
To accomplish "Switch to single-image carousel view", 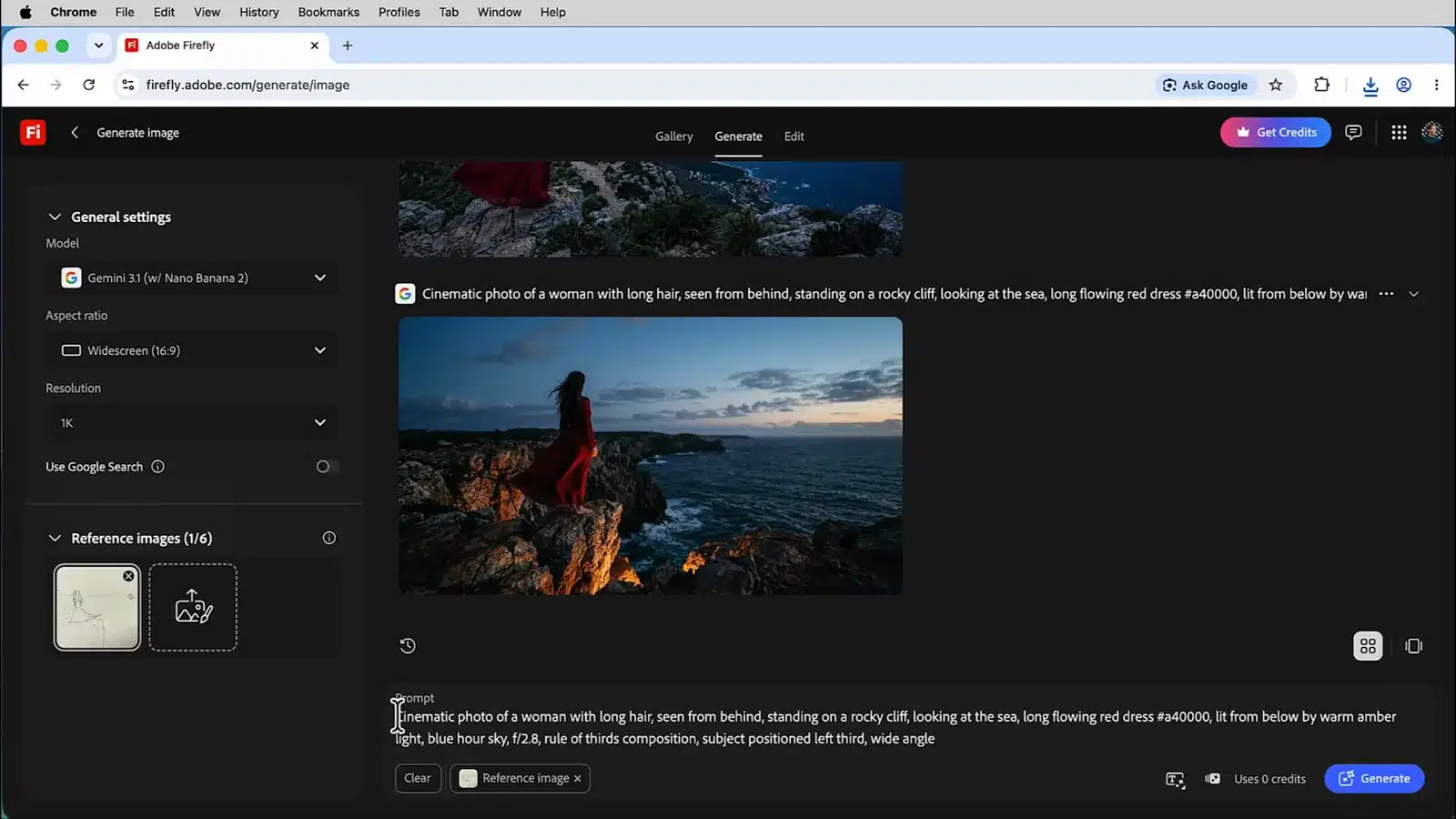I will (1413, 646).
